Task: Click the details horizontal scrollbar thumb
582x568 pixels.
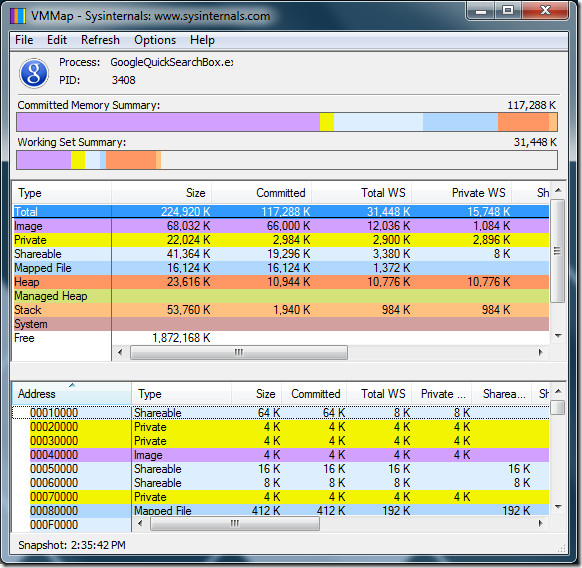Action: tap(235, 524)
